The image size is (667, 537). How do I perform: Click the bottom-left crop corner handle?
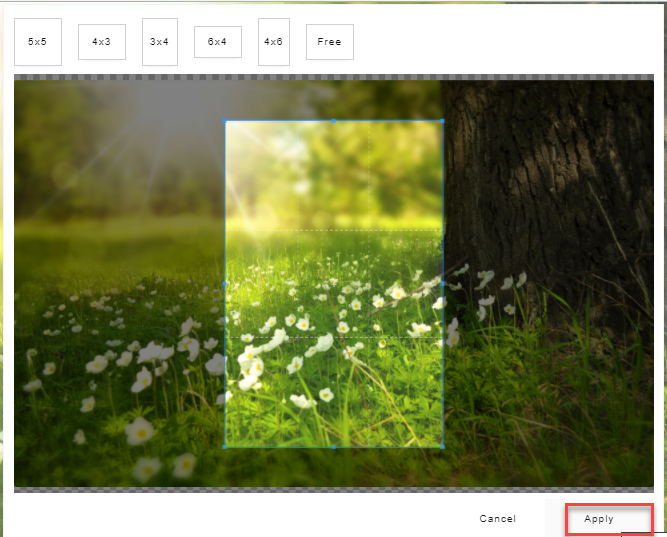pyautogui.click(x=225, y=447)
